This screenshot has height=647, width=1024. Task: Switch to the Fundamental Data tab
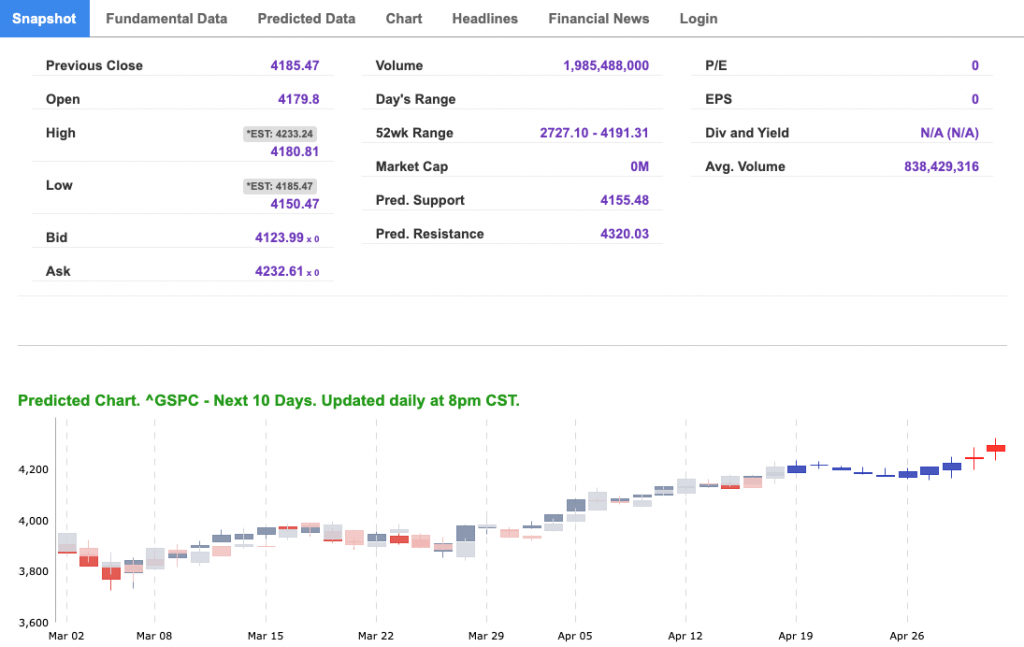point(166,19)
